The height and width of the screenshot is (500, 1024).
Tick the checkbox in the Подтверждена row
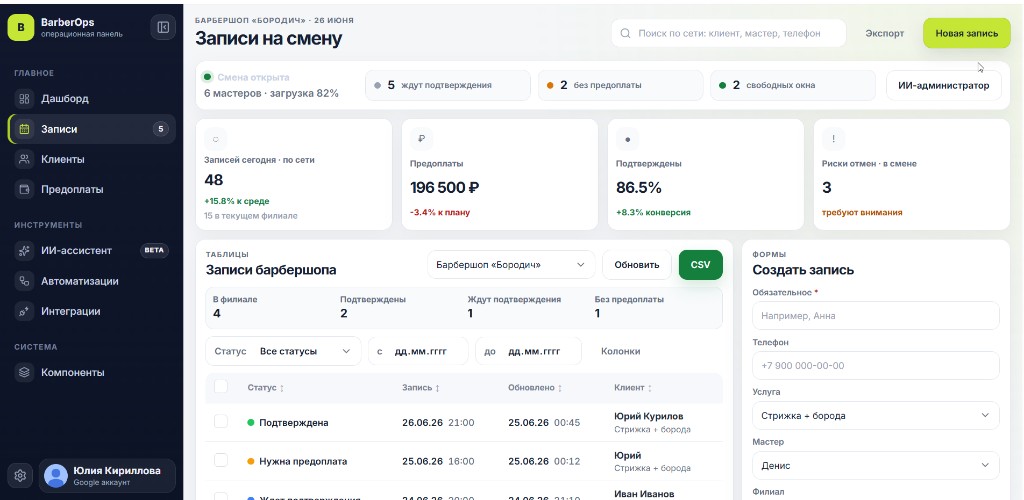tap(221, 422)
